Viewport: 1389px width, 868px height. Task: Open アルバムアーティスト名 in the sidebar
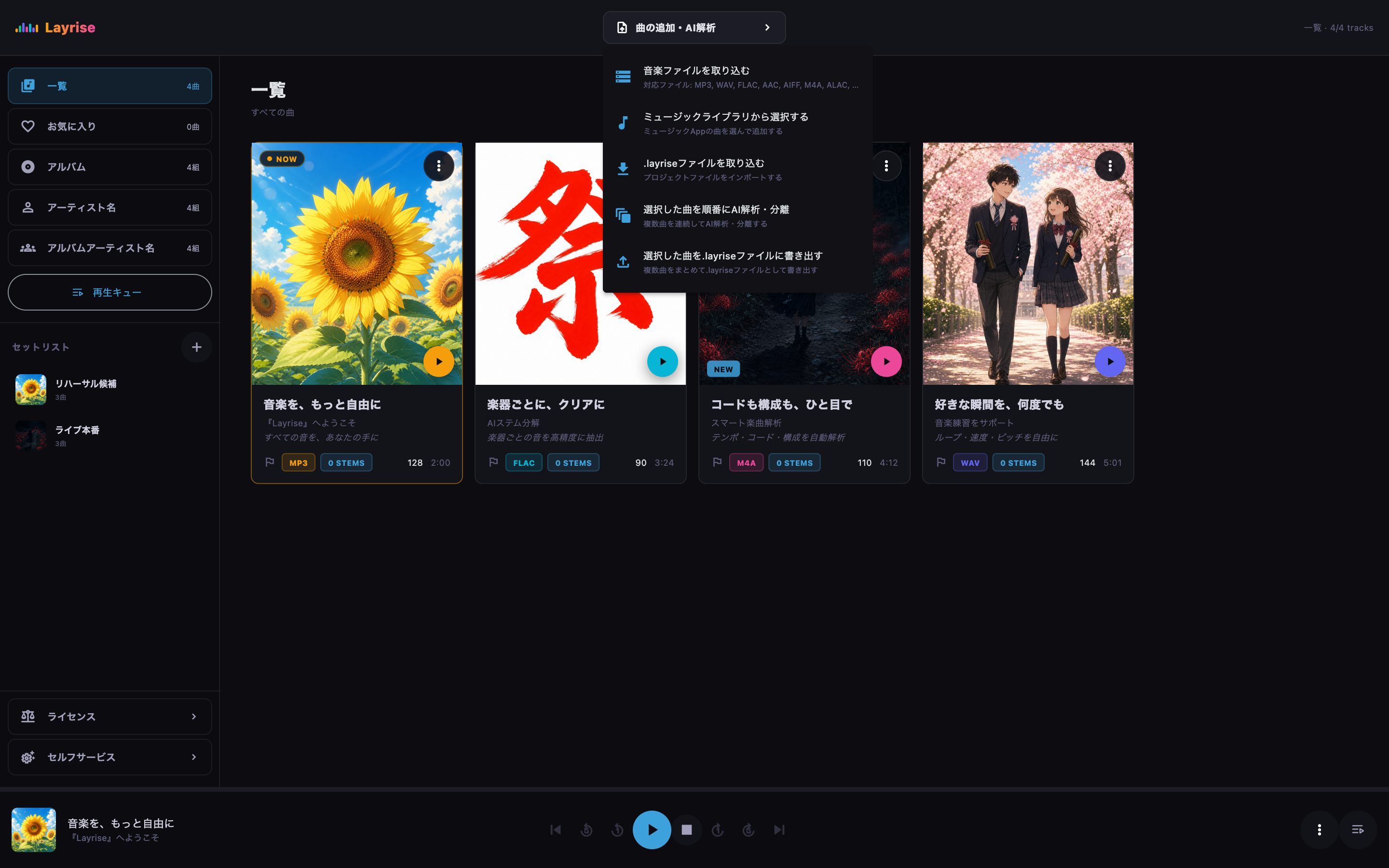click(109, 248)
